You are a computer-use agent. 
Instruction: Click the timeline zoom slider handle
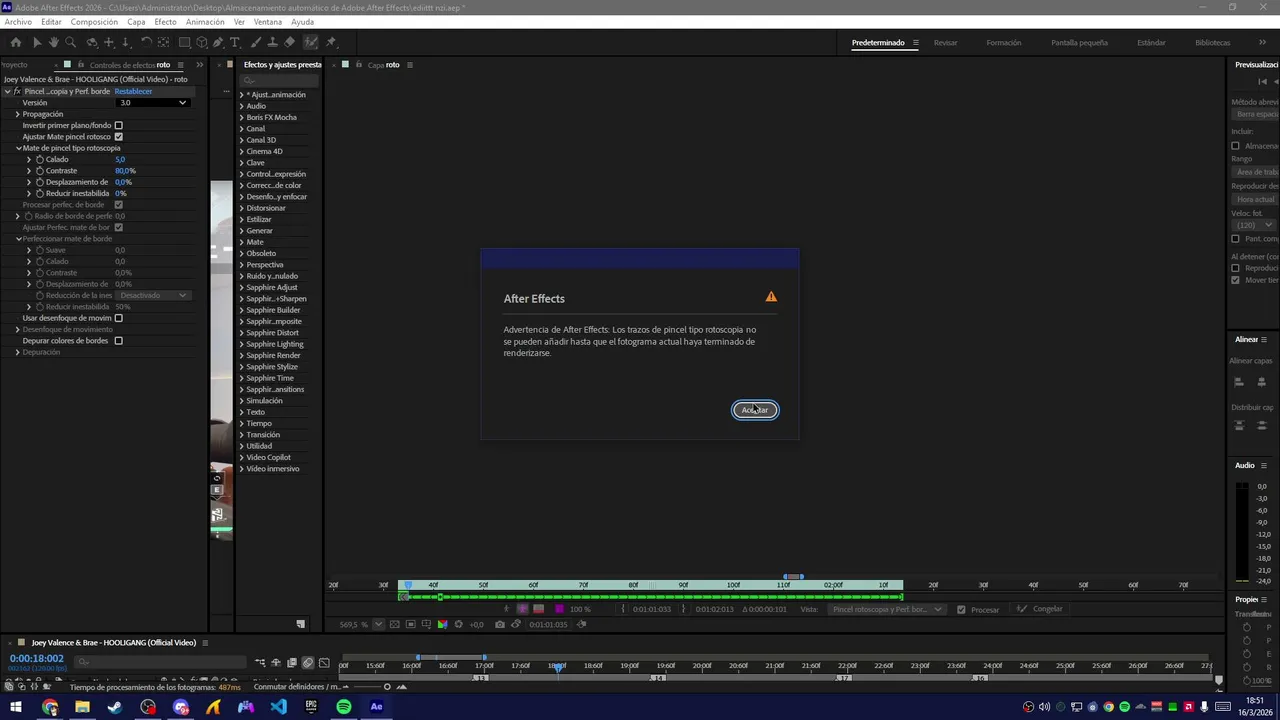[x=387, y=687]
